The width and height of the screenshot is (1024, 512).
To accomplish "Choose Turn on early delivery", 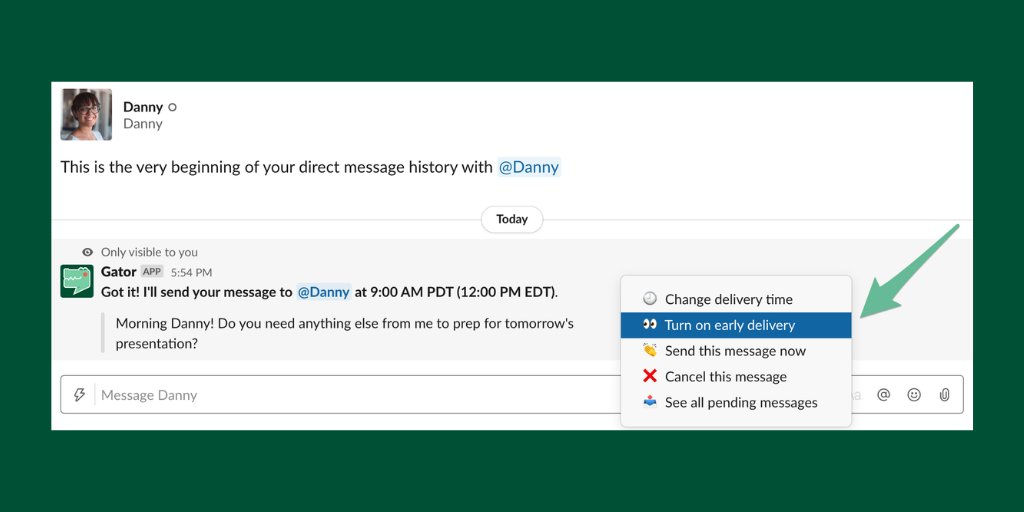I will pyautogui.click(x=736, y=325).
